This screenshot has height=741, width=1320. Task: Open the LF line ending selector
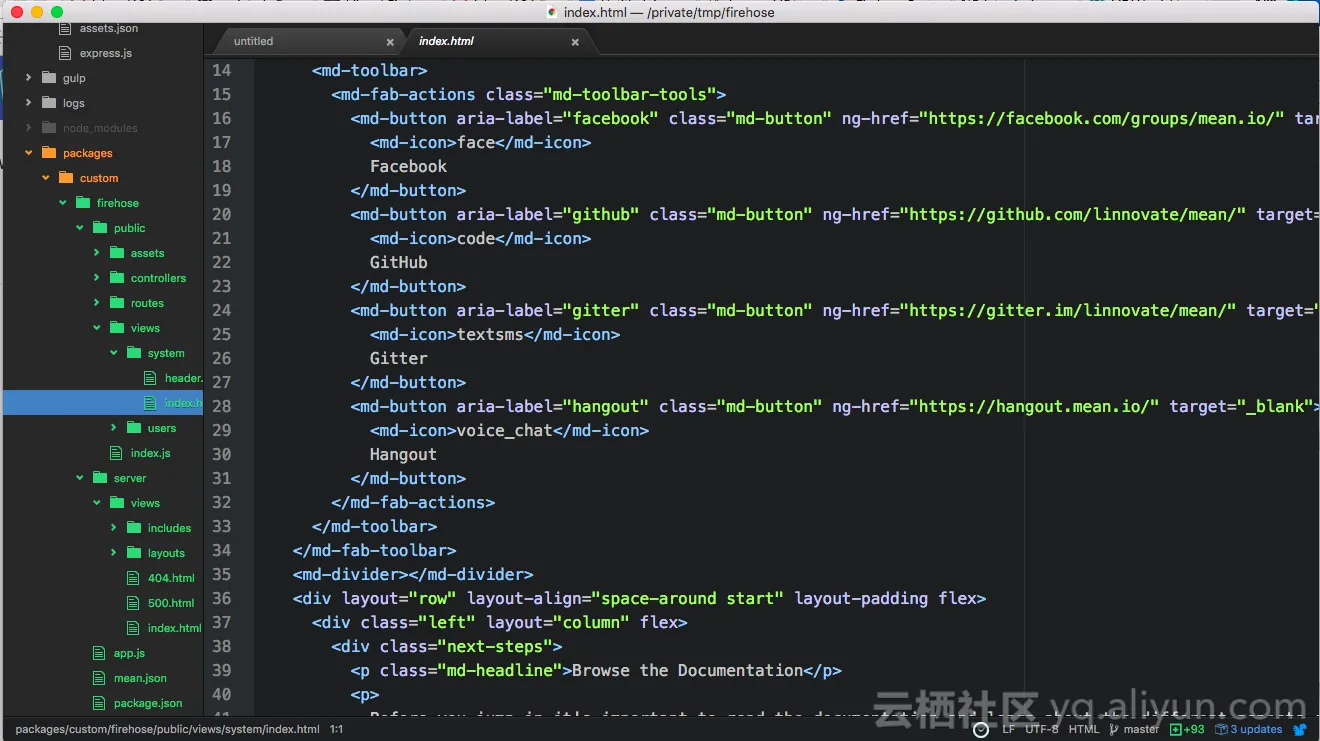pyautogui.click(x=1008, y=730)
